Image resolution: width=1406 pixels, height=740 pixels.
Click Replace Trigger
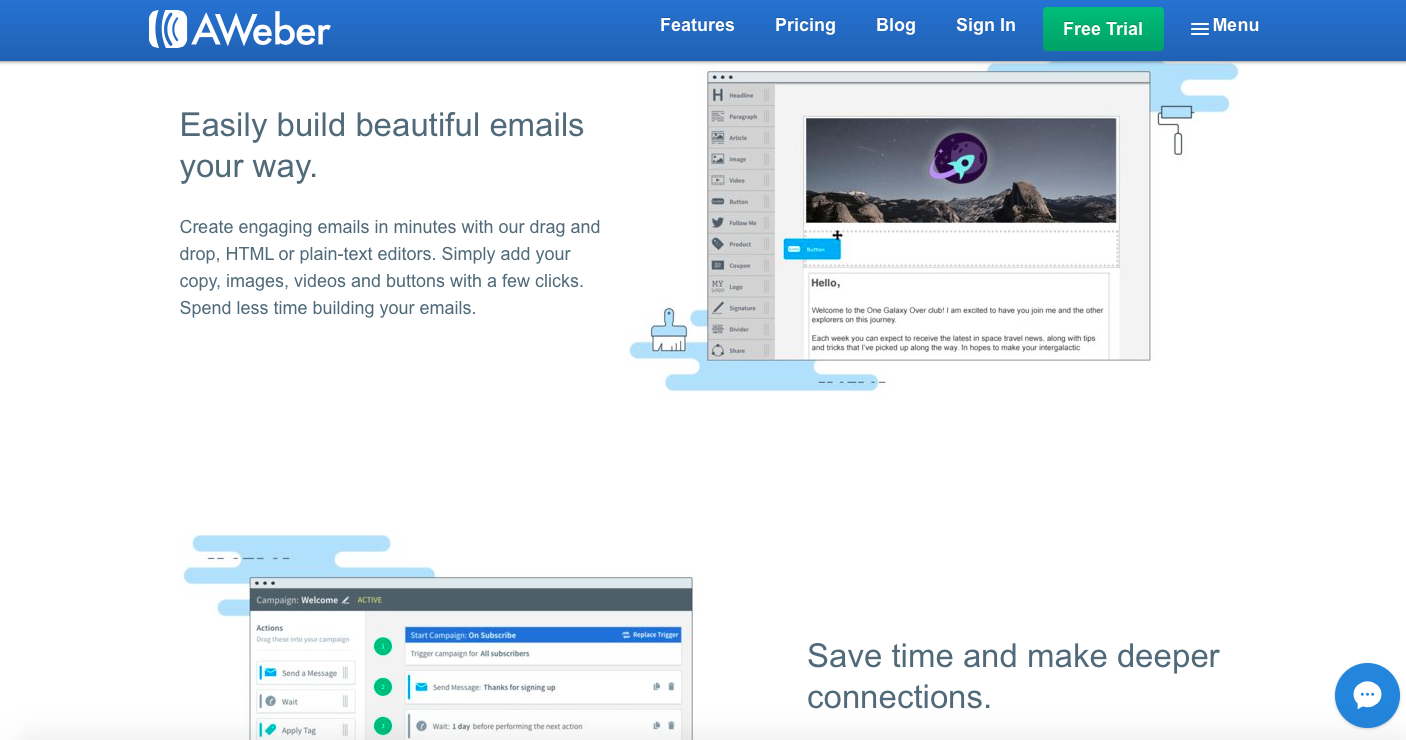pos(650,635)
